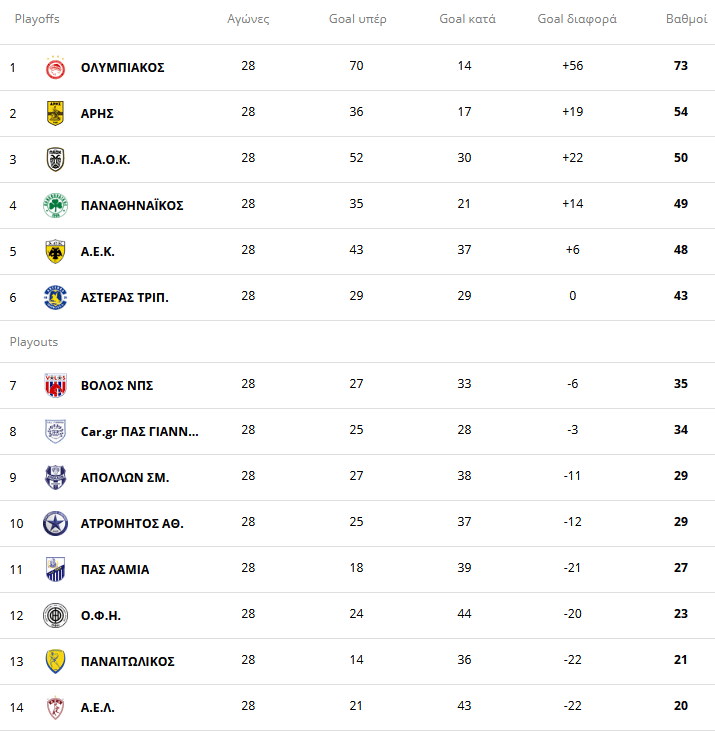This screenshot has height=731, width=715.
Task: Click the Volos NPS club crest
Action: point(55,386)
